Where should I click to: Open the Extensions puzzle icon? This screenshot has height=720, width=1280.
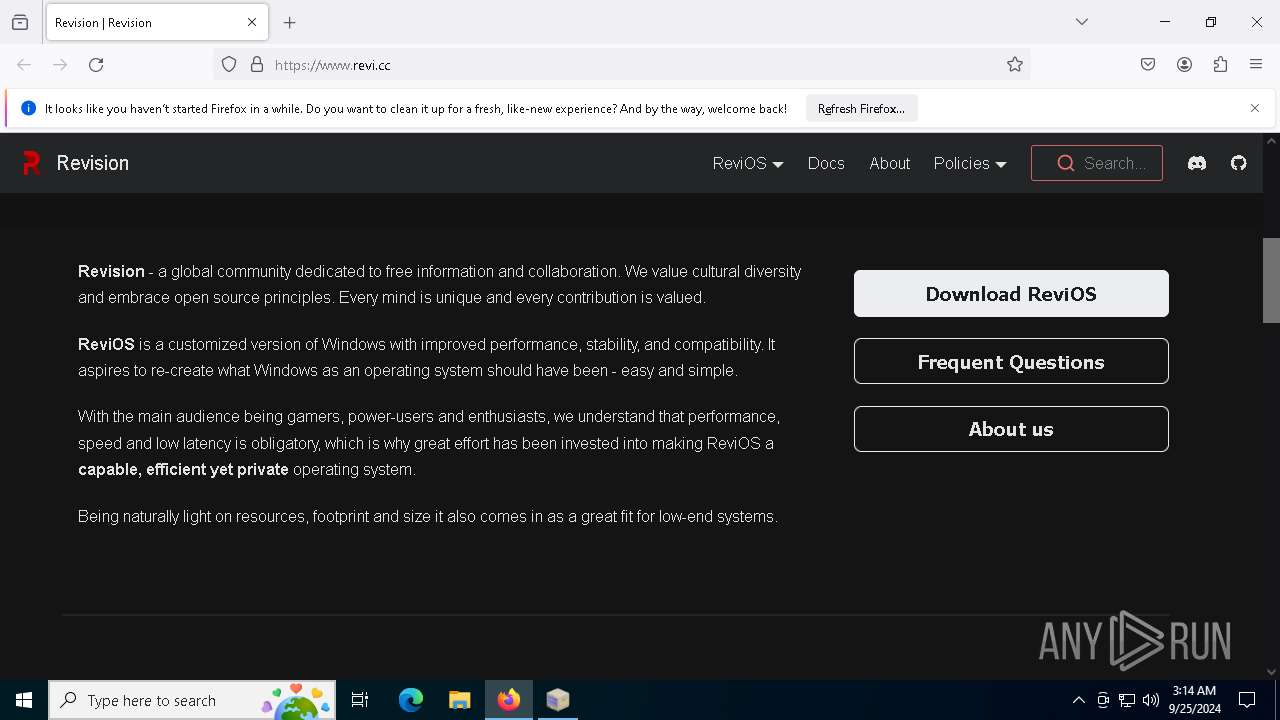(1220, 65)
